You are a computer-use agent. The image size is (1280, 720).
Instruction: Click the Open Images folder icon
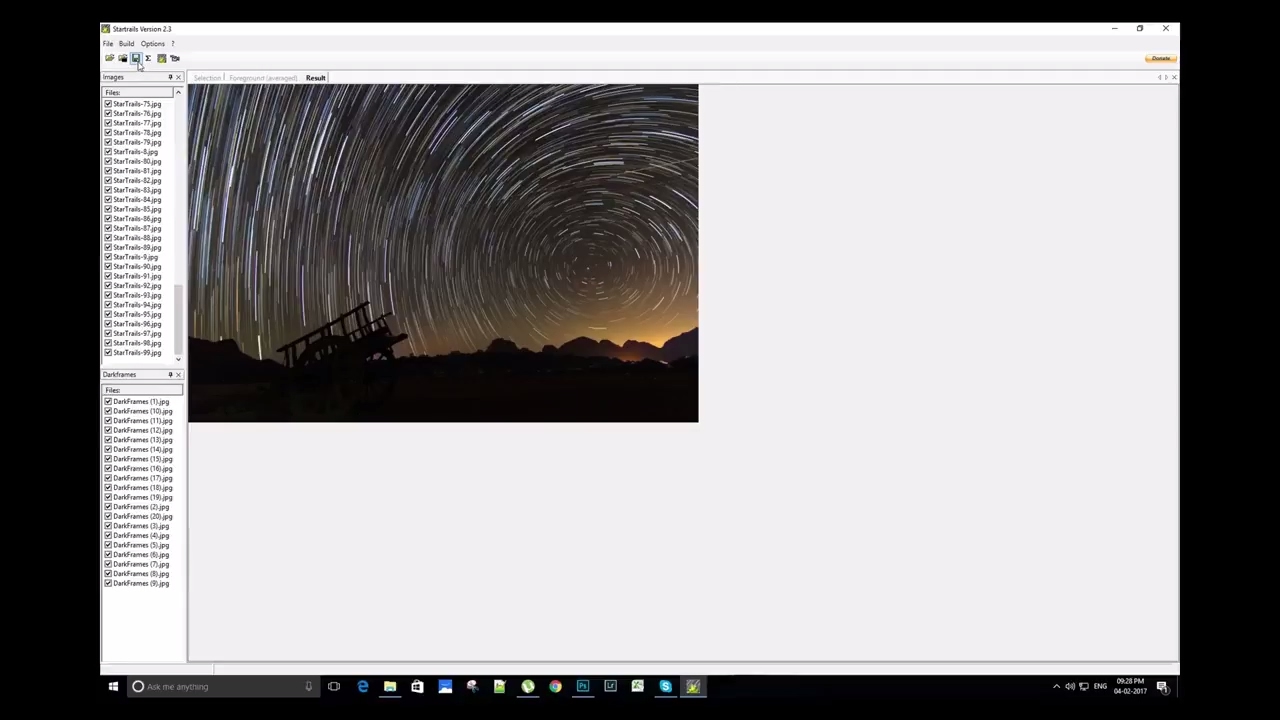point(109,58)
